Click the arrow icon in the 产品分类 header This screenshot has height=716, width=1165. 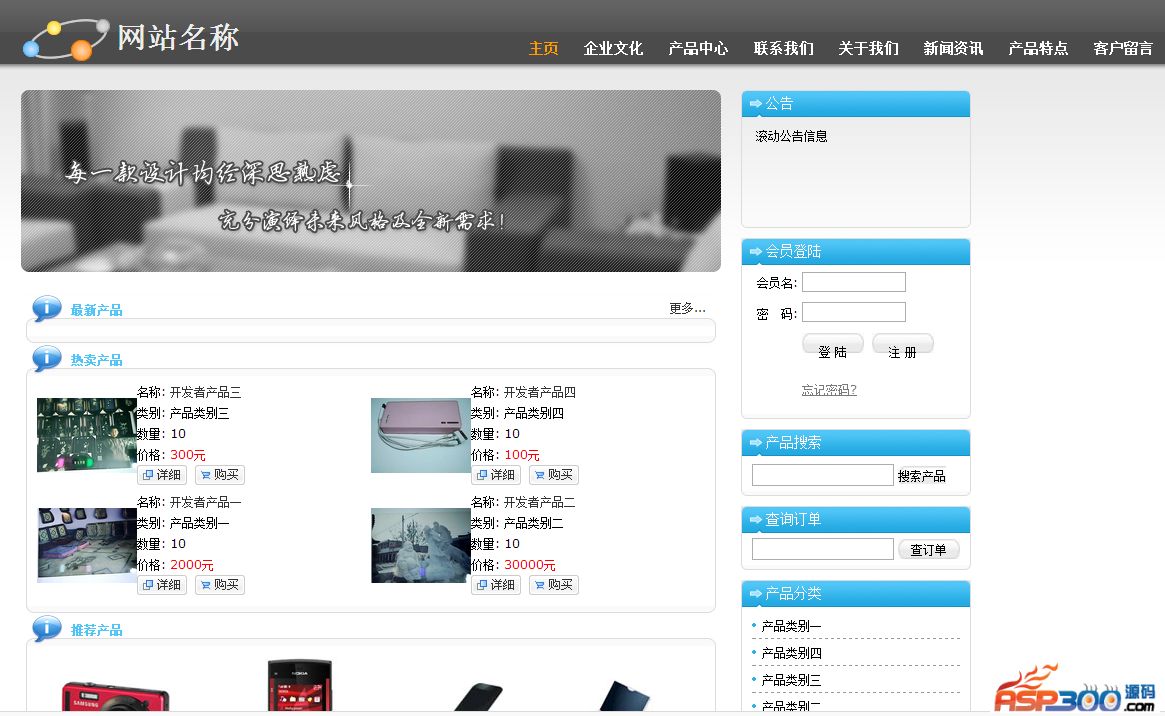[756, 593]
